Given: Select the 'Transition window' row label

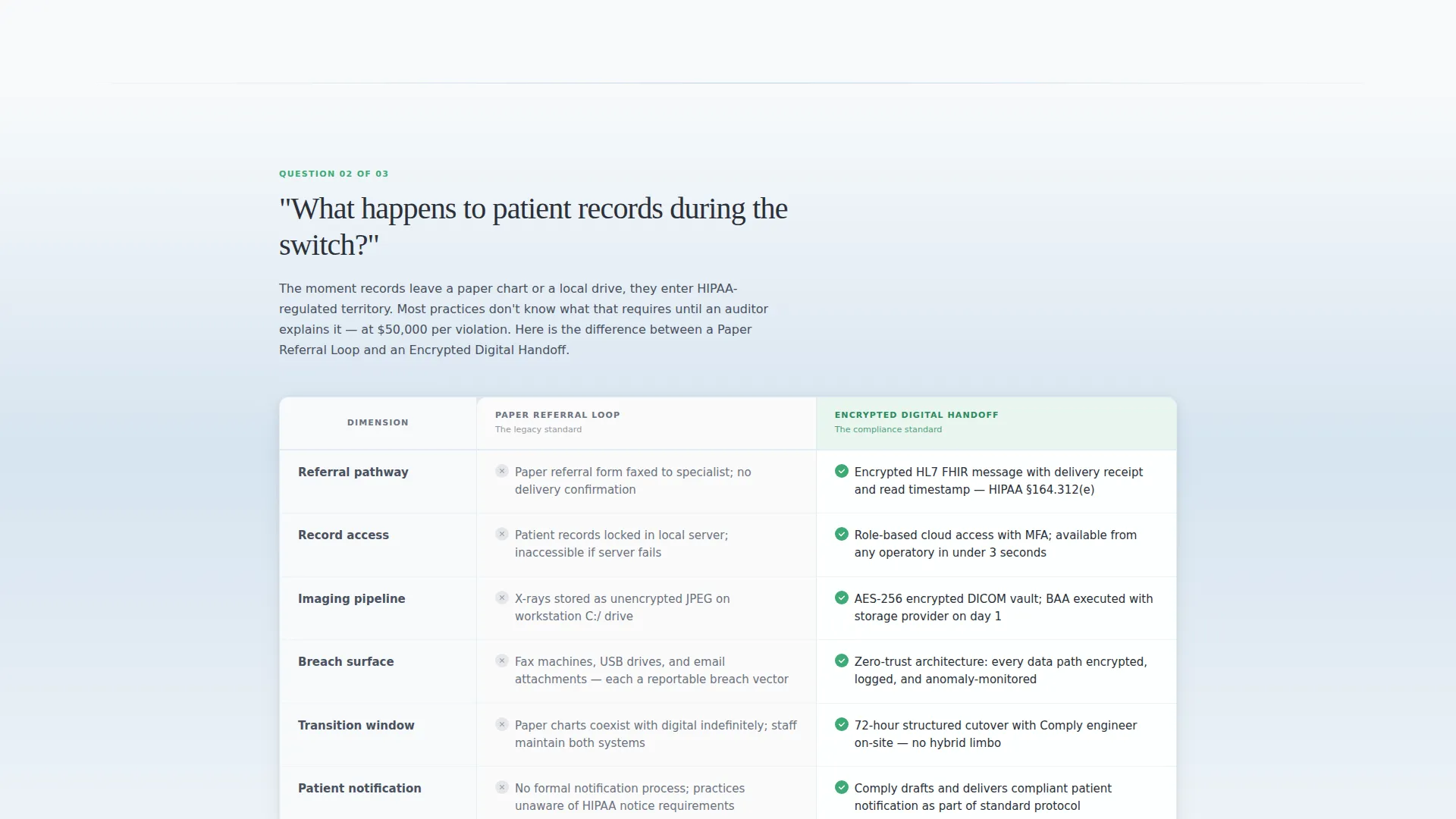Looking at the screenshot, I should (x=356, y=725).
